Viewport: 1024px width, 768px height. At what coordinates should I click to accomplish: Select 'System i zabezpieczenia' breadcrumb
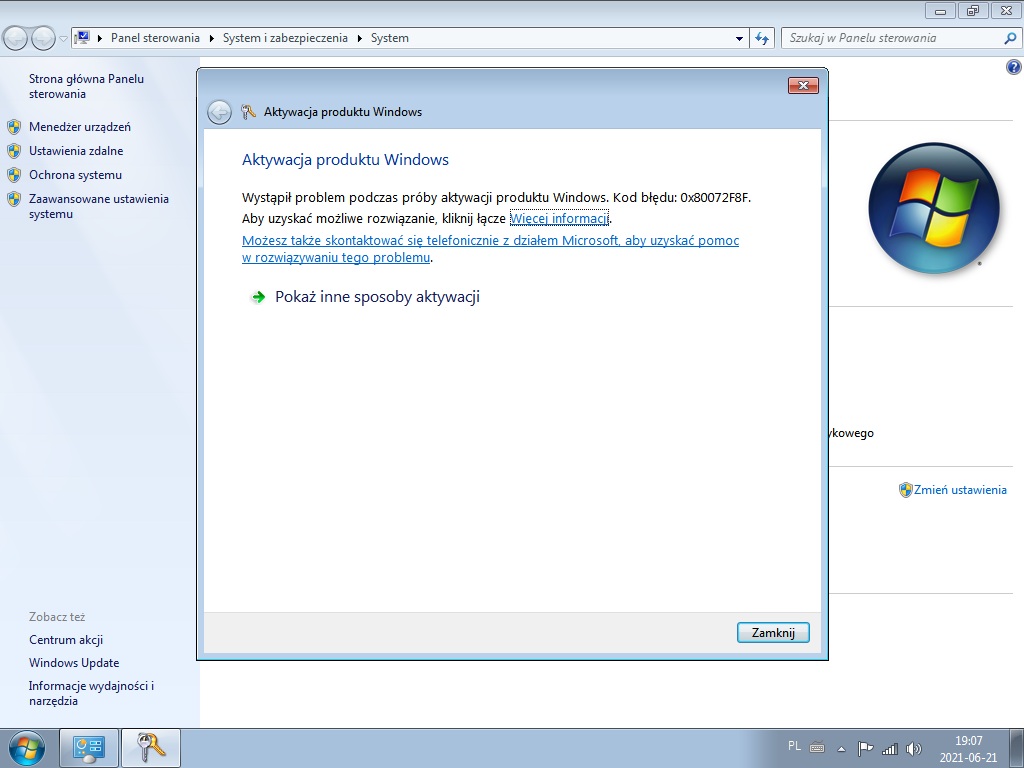point(285,38)
